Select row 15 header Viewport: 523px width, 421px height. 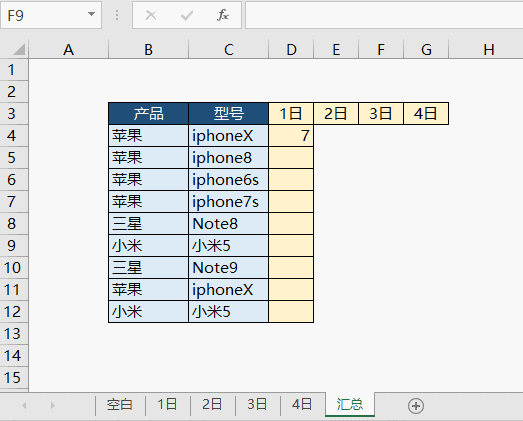pyautogui.click(x=14, y=378)
